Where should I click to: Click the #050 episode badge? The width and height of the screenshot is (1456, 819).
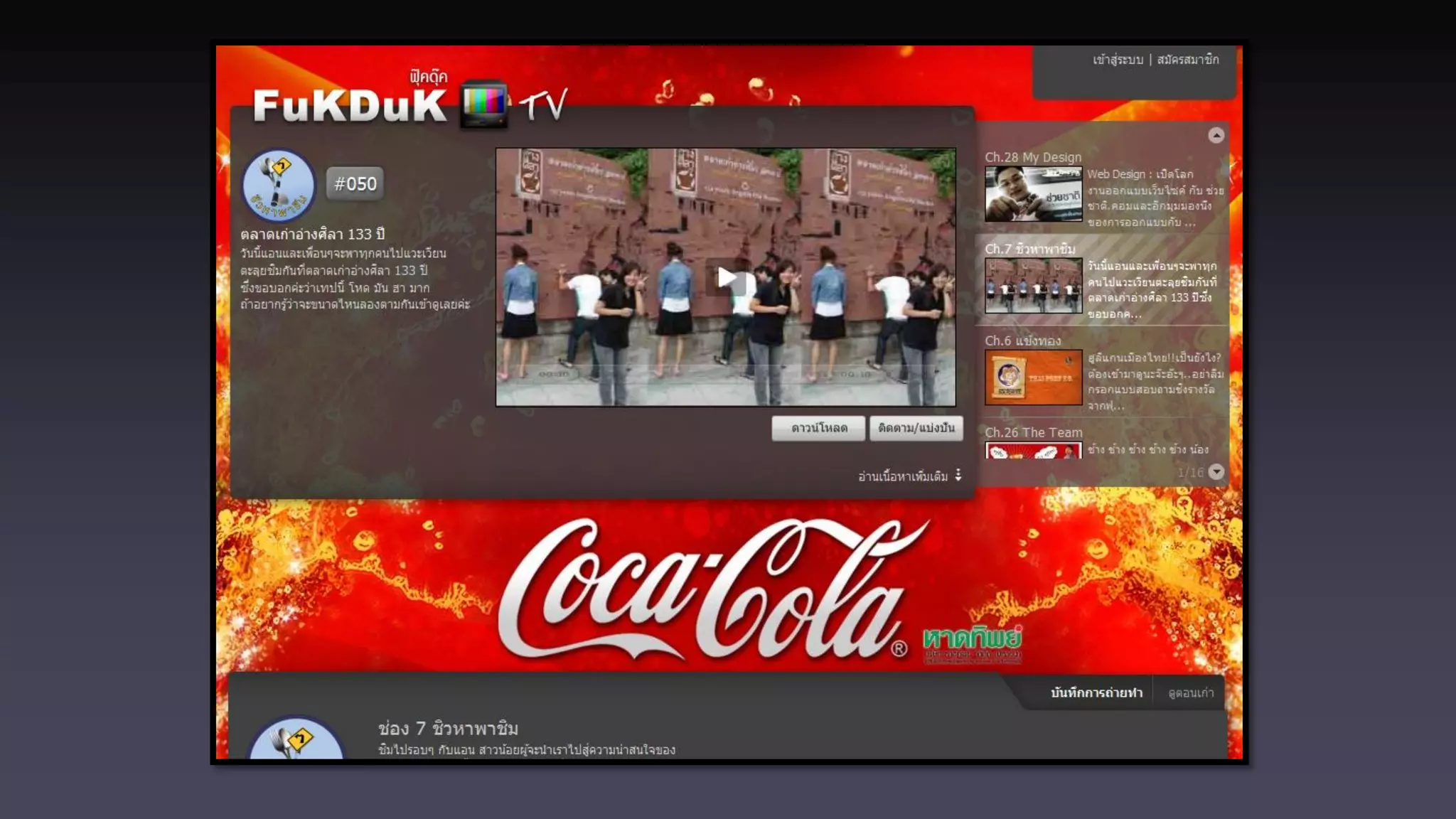[x=355, y=183]
